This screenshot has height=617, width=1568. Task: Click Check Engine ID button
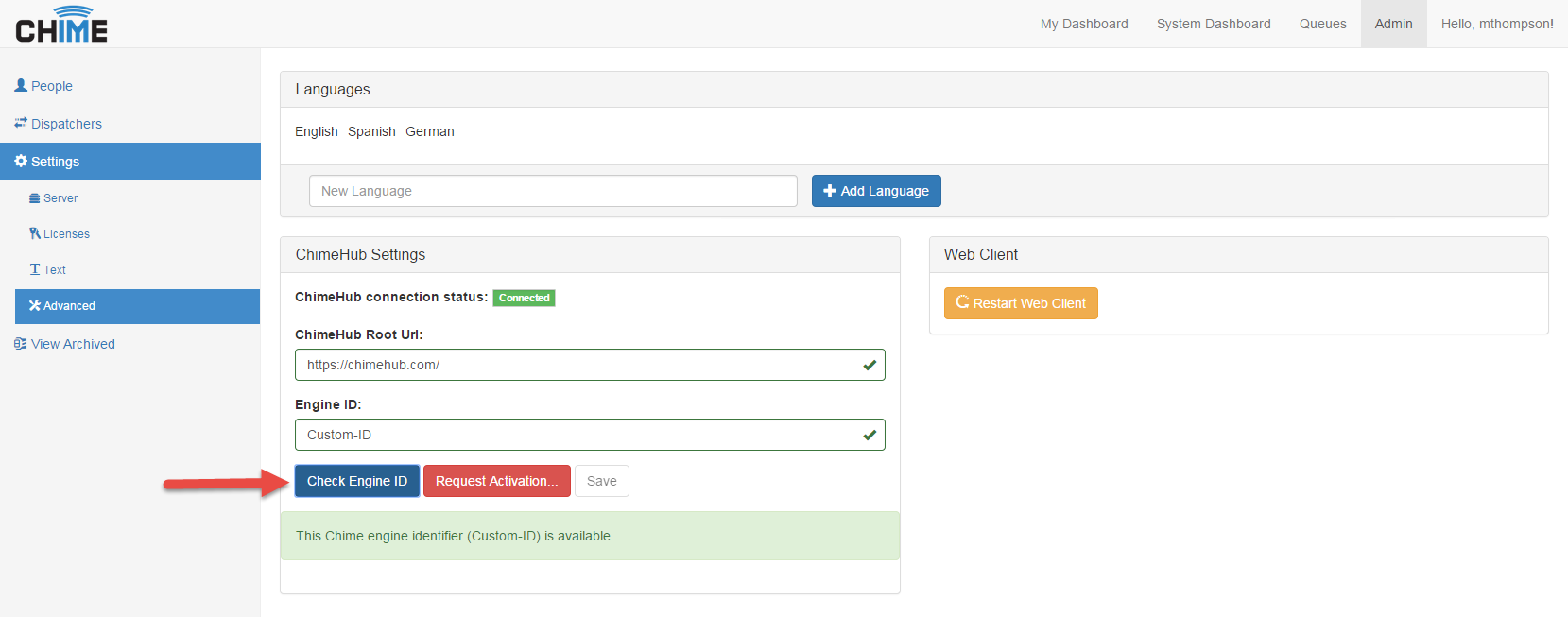point(357,481)
